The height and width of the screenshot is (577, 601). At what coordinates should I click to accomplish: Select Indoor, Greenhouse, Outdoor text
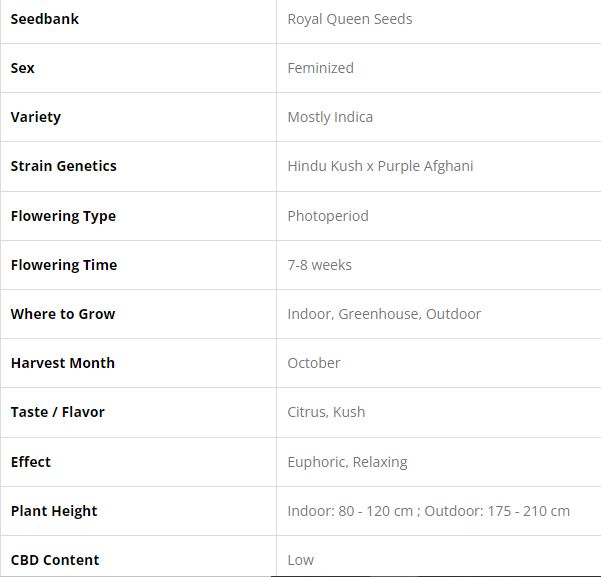tap(384, 314)
